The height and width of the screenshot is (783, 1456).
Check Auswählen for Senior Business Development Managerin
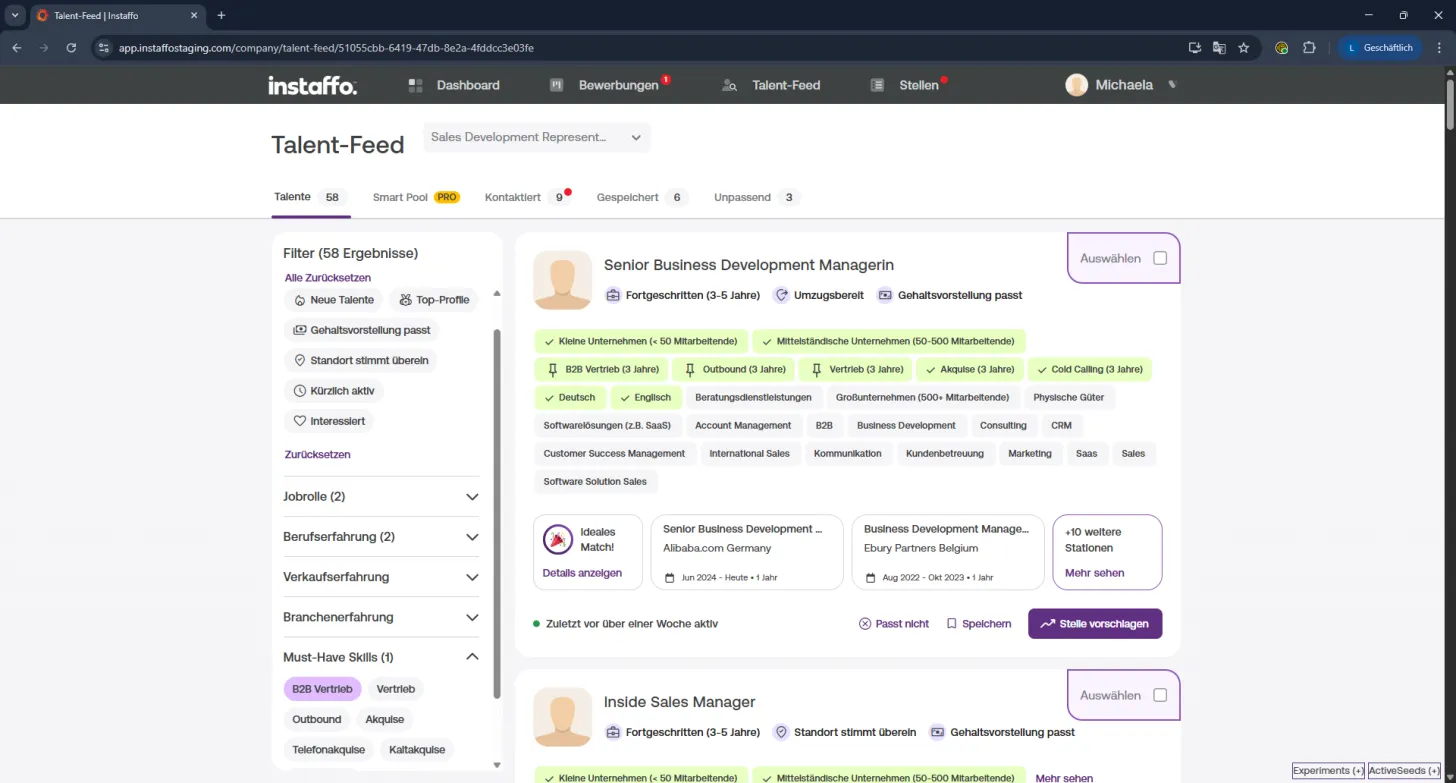[x=1160, y=258]
